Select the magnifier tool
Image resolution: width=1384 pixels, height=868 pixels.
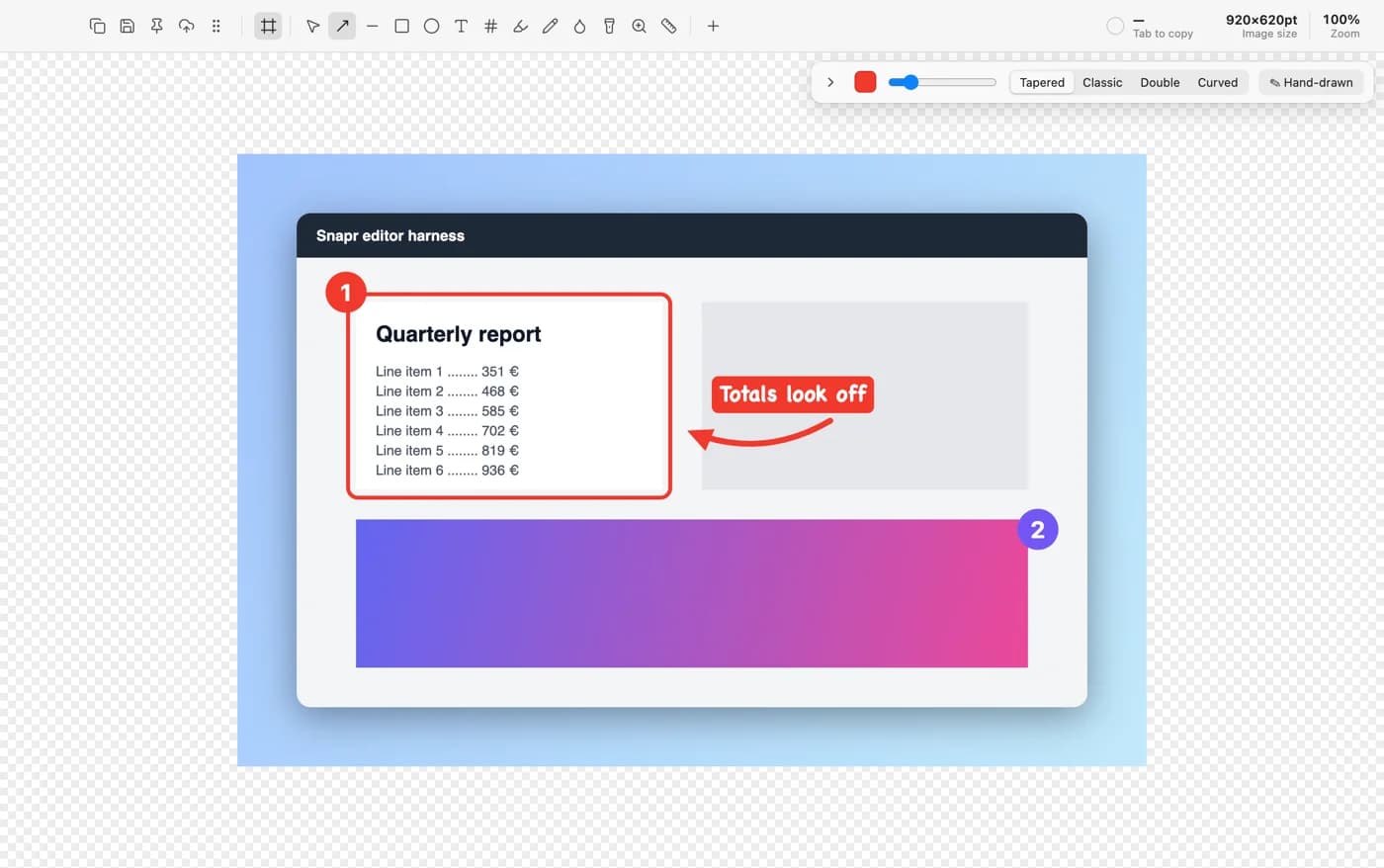(639, 26)
